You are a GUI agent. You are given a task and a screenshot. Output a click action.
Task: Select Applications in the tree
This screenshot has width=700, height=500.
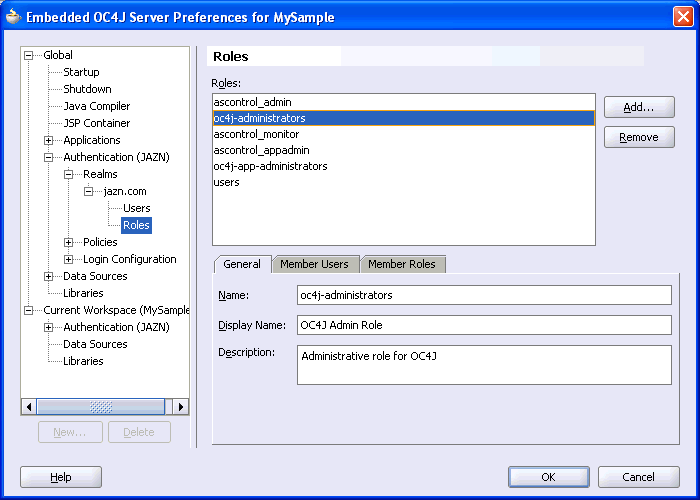click(92, 140)
